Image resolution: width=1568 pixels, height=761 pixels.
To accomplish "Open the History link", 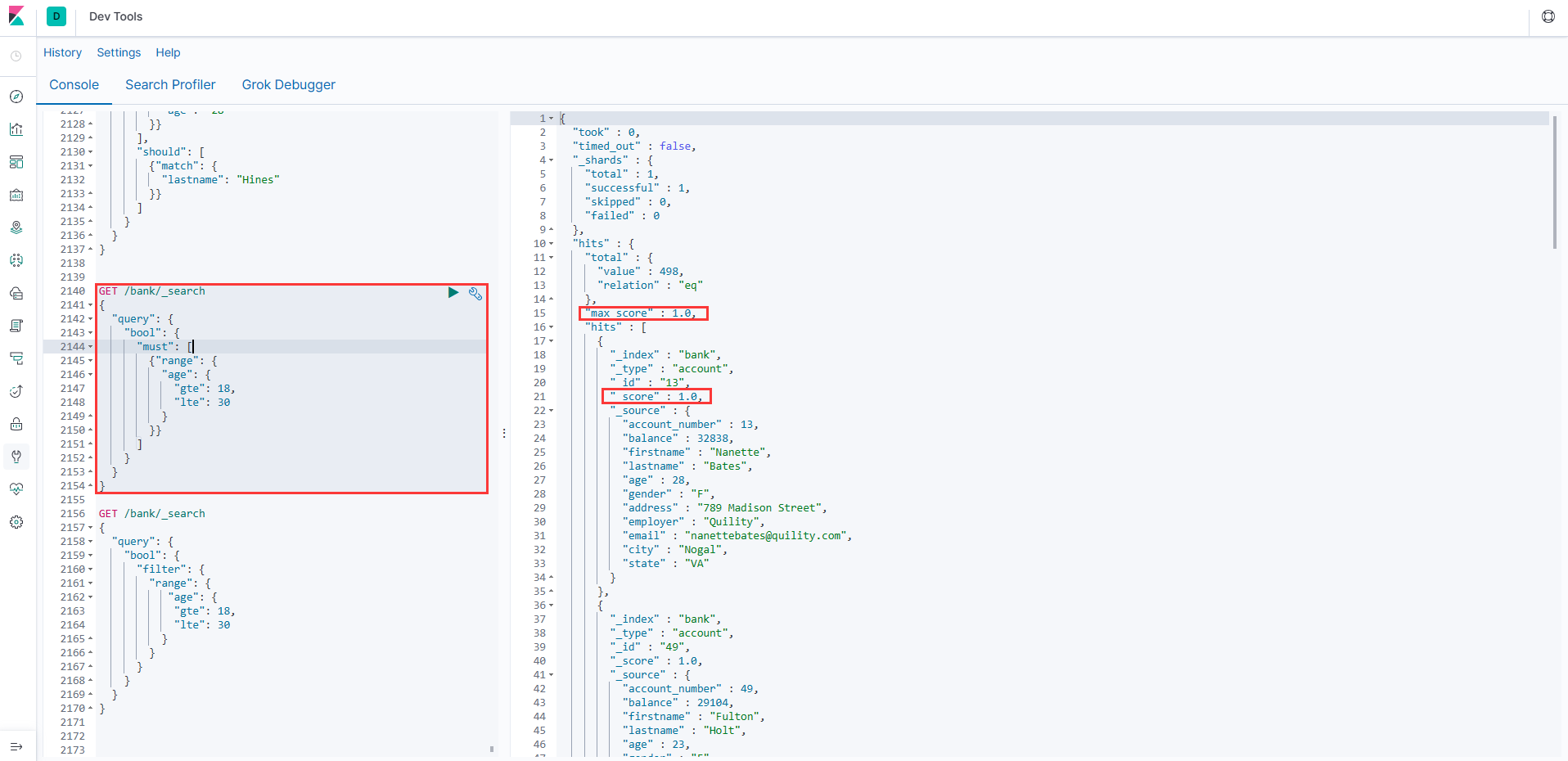I will coord(62,52).
